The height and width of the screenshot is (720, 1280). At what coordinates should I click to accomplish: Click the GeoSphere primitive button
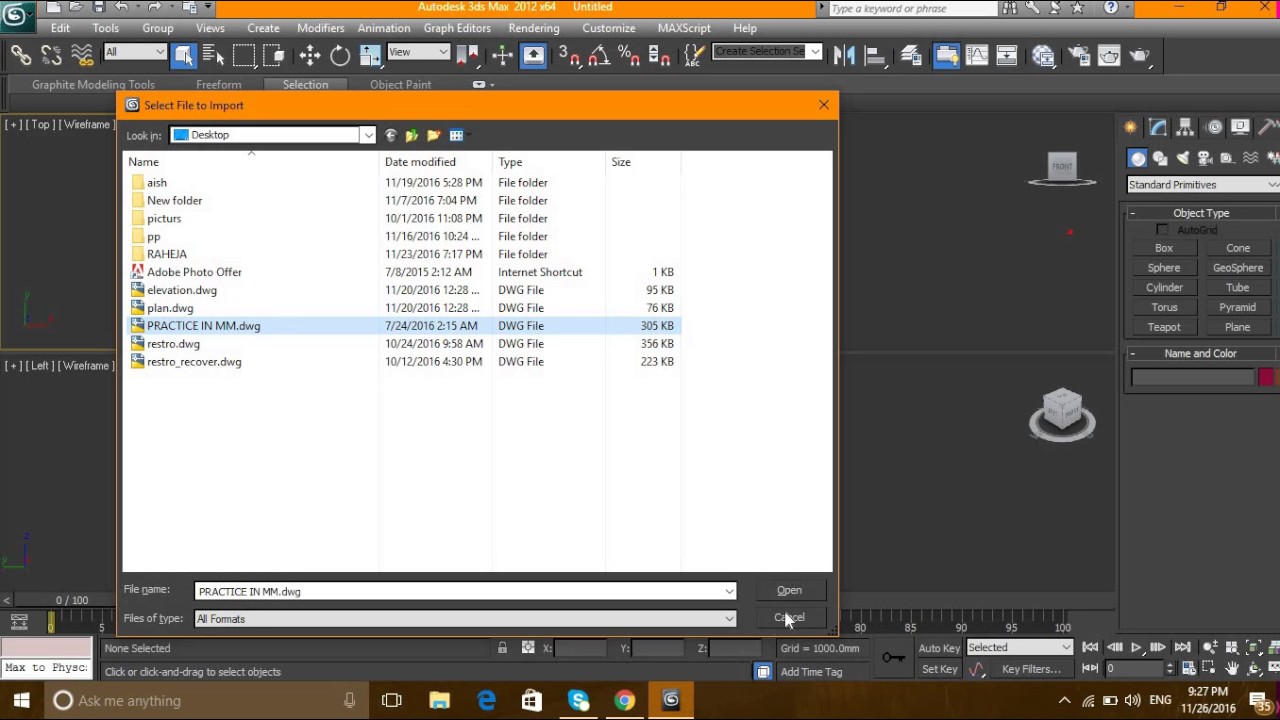pyautogui.click(x=1238, y=268)
